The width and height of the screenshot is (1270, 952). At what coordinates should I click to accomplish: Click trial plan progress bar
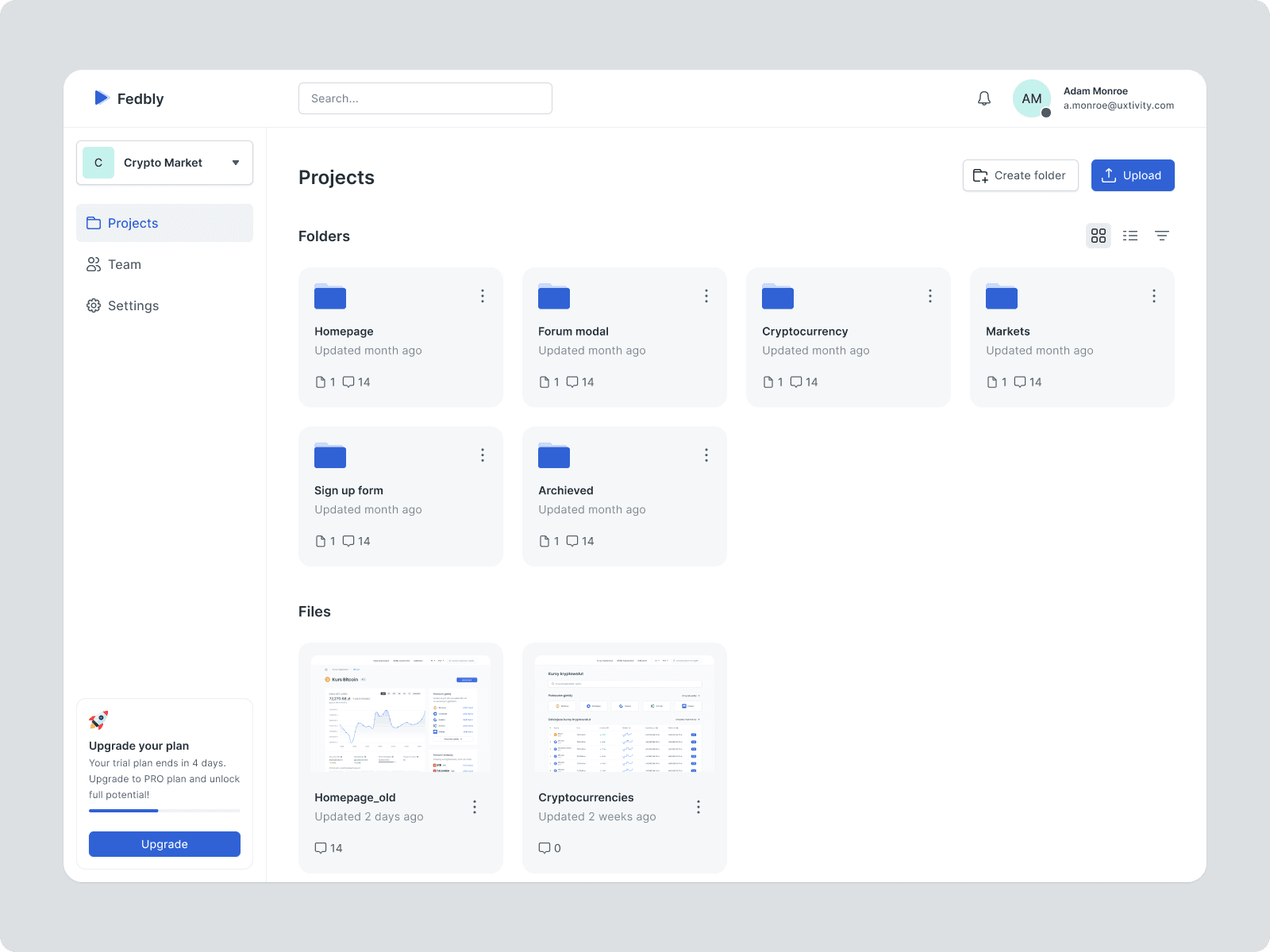[x=164, y=811]
